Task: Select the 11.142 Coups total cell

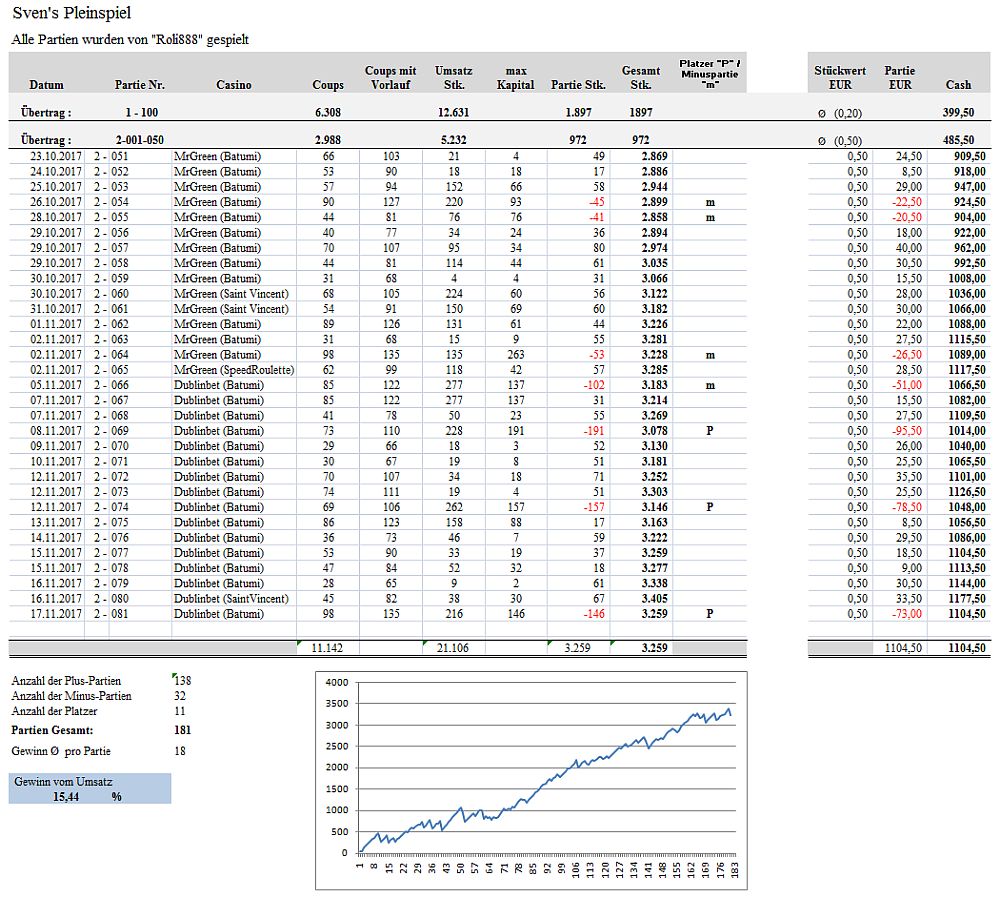Action: pos(327,648)
